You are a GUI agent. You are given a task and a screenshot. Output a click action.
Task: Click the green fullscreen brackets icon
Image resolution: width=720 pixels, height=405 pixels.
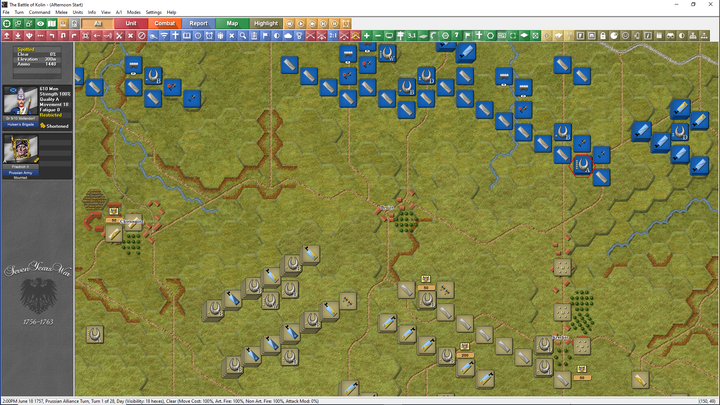pos(513,35)
